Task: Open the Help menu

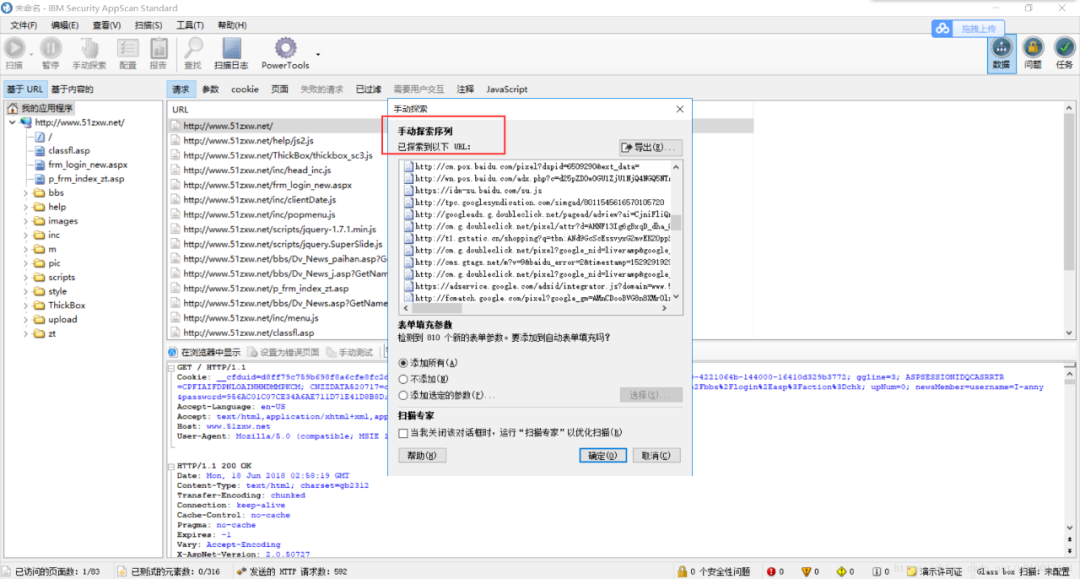Action: coord(232,25)
